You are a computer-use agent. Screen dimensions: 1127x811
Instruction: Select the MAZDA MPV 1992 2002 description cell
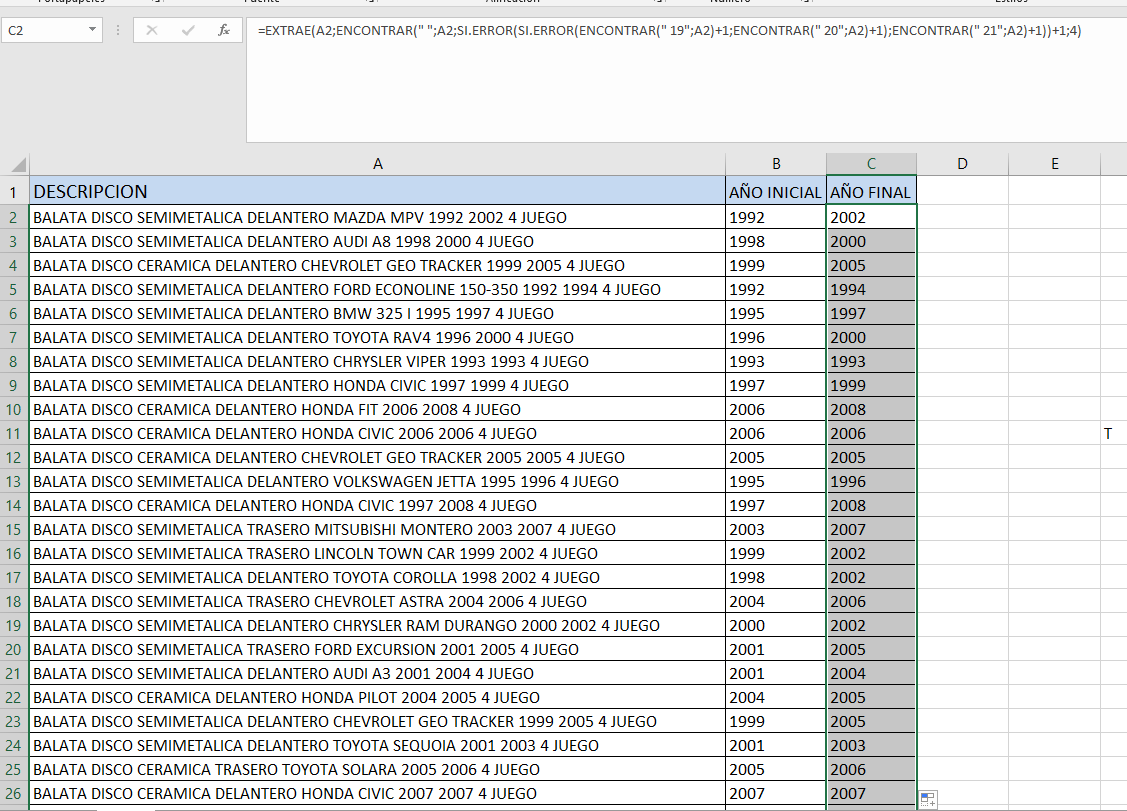point(377,217)
